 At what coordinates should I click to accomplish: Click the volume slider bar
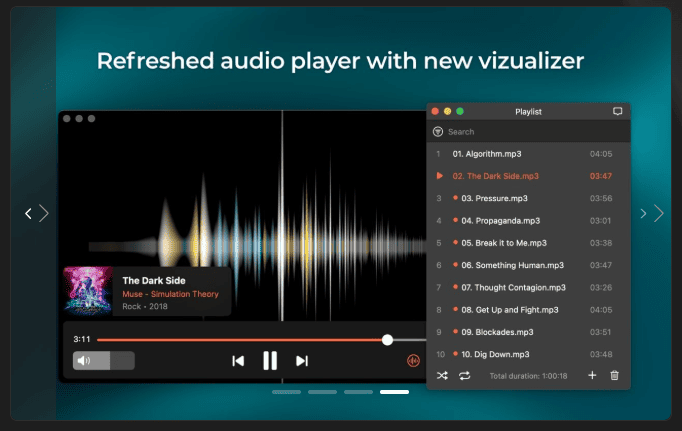pos(104,361)
